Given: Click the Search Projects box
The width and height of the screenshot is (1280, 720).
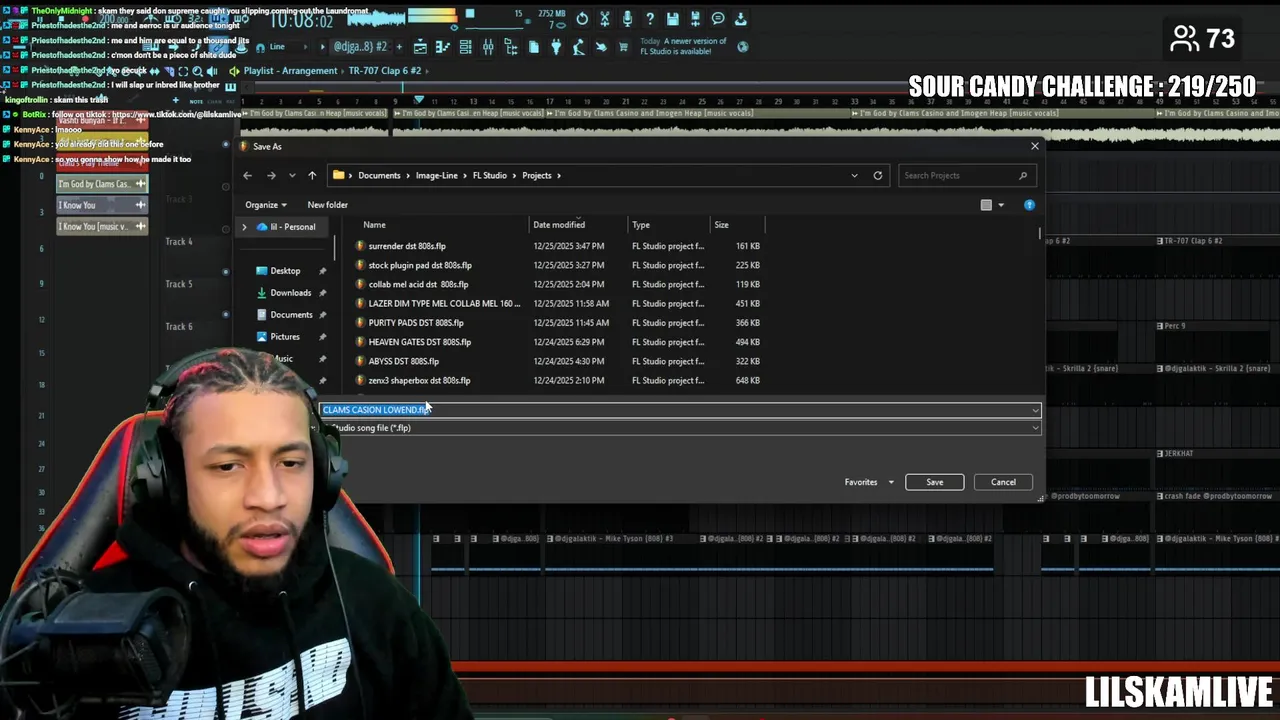Looking at the screenshot, I should point(965,176).
